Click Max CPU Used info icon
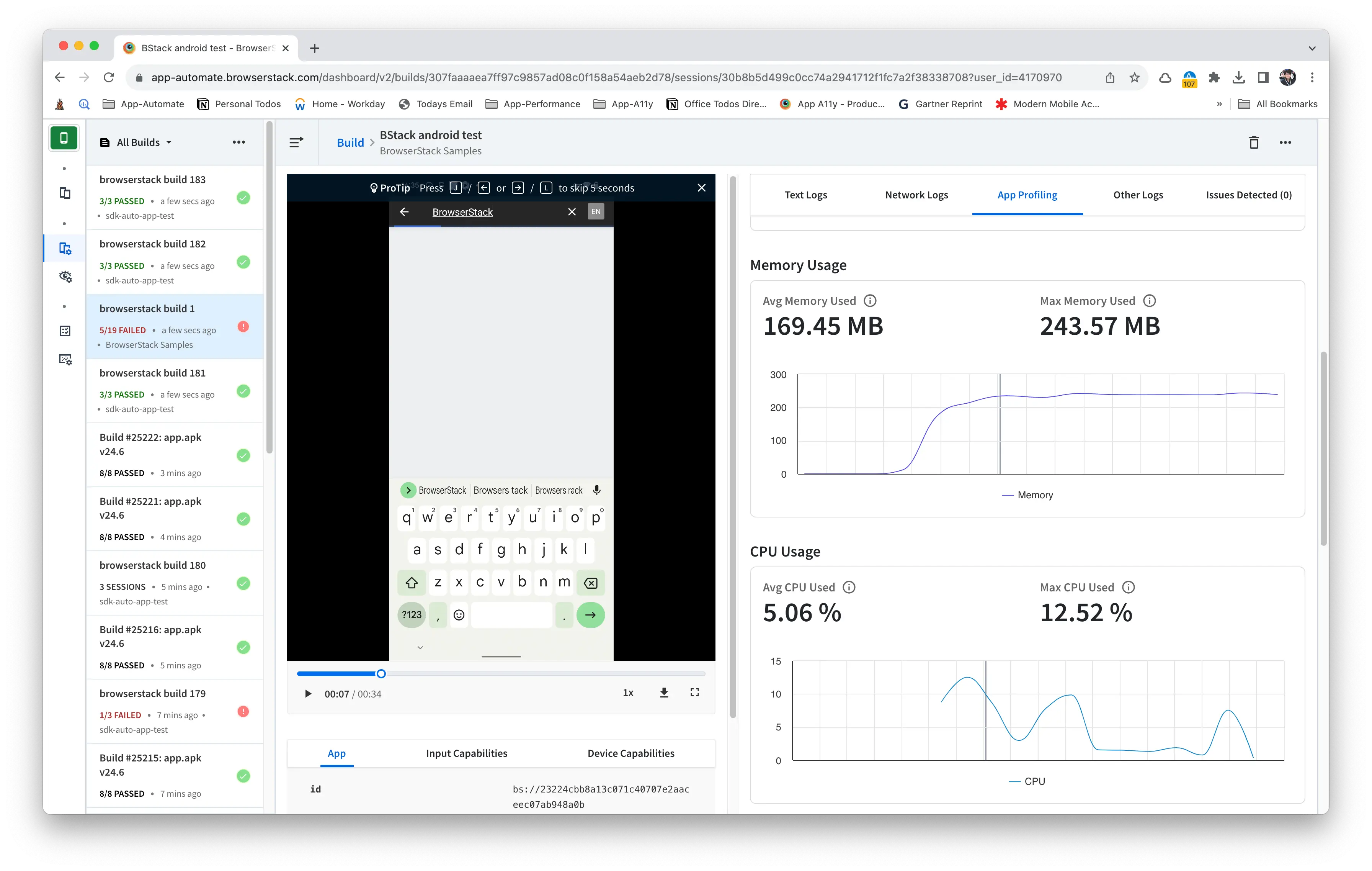 1128,587
